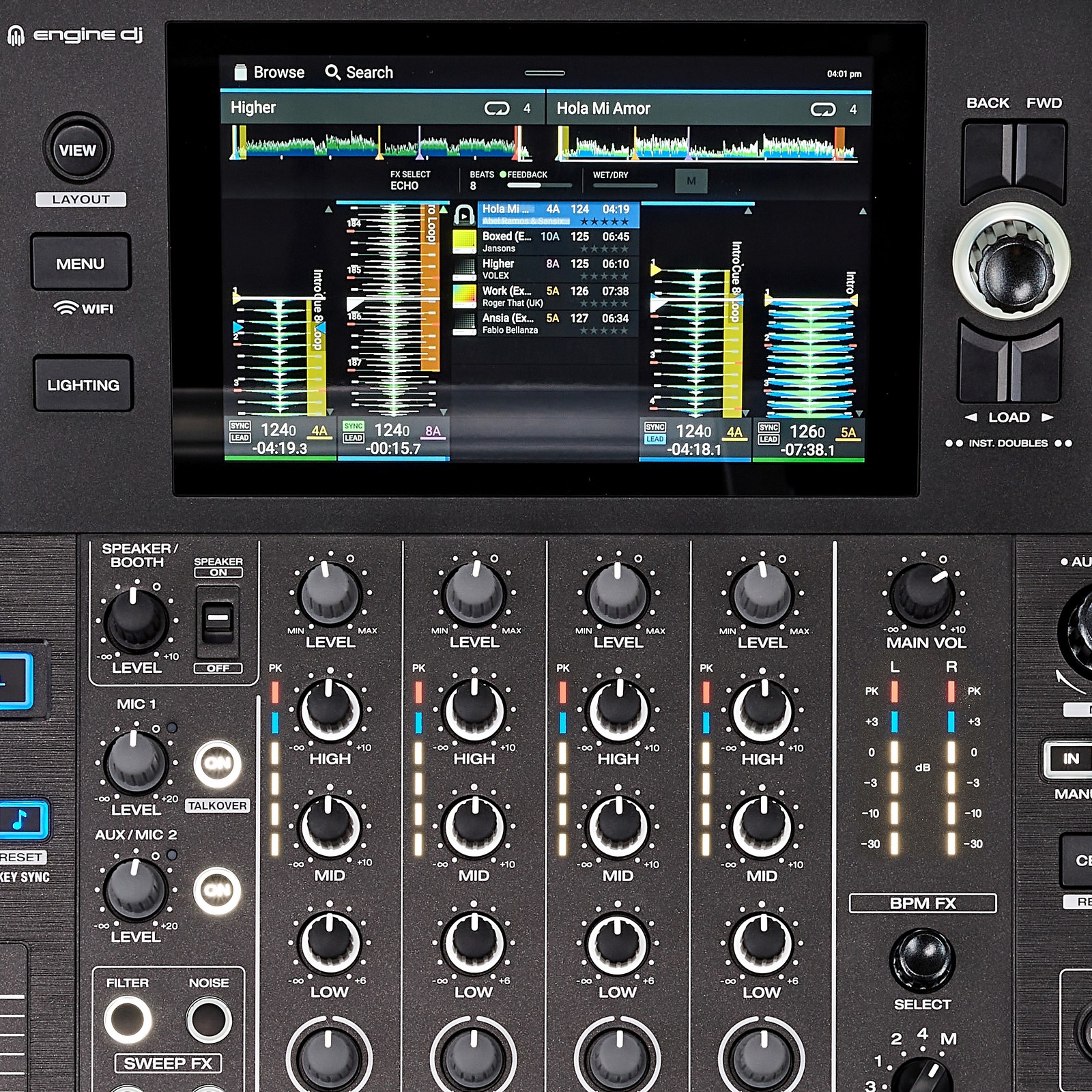Viewport: 1092px width, 1092px height.
Task: Tap the M button beside WET/DRY
Action: (x=691, y=181)
